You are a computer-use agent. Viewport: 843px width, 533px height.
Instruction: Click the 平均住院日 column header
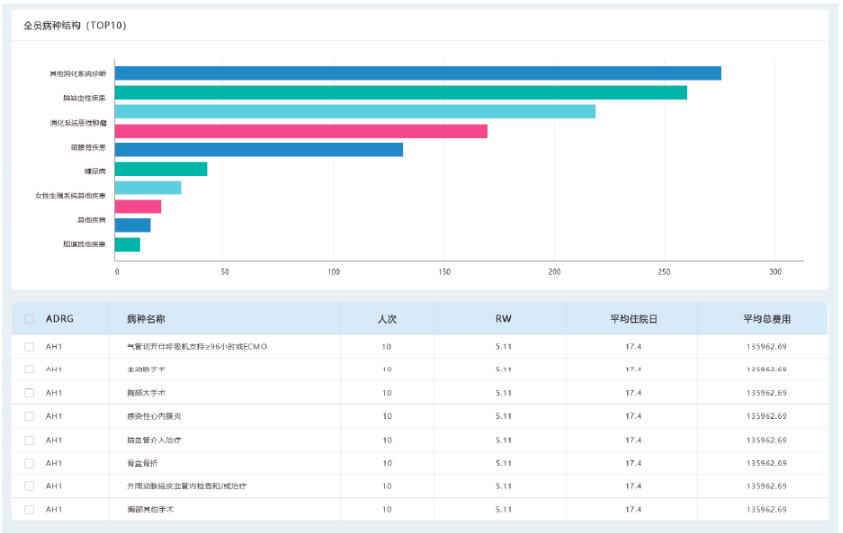633,319
